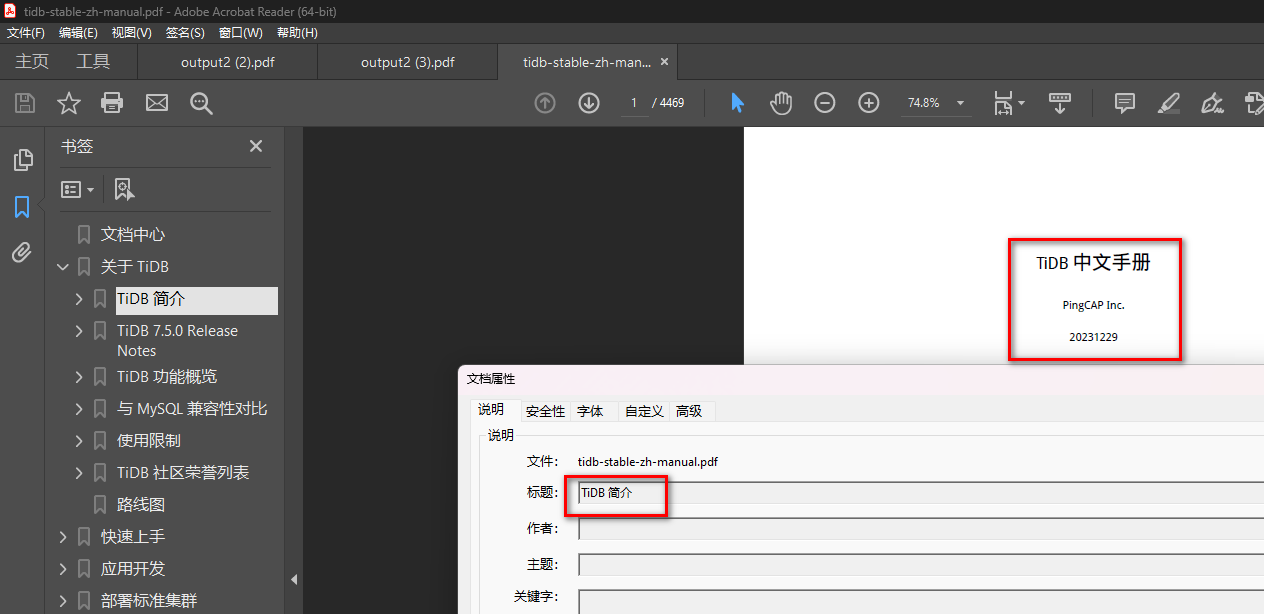Select the 路线图 bookmark
1264x614 pixels.
click(141, 505)
